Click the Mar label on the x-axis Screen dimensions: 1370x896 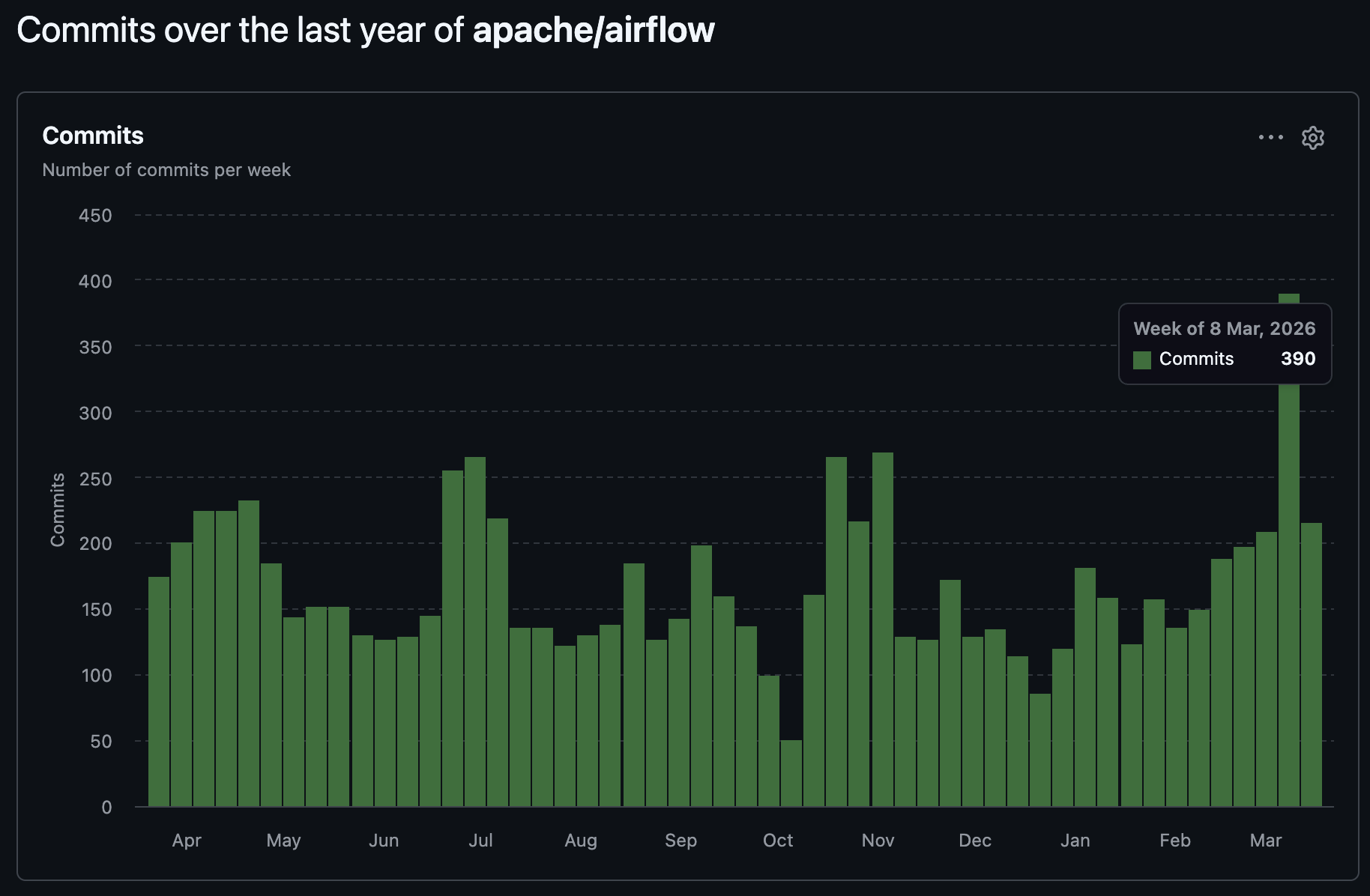[x=1265, y=841]
